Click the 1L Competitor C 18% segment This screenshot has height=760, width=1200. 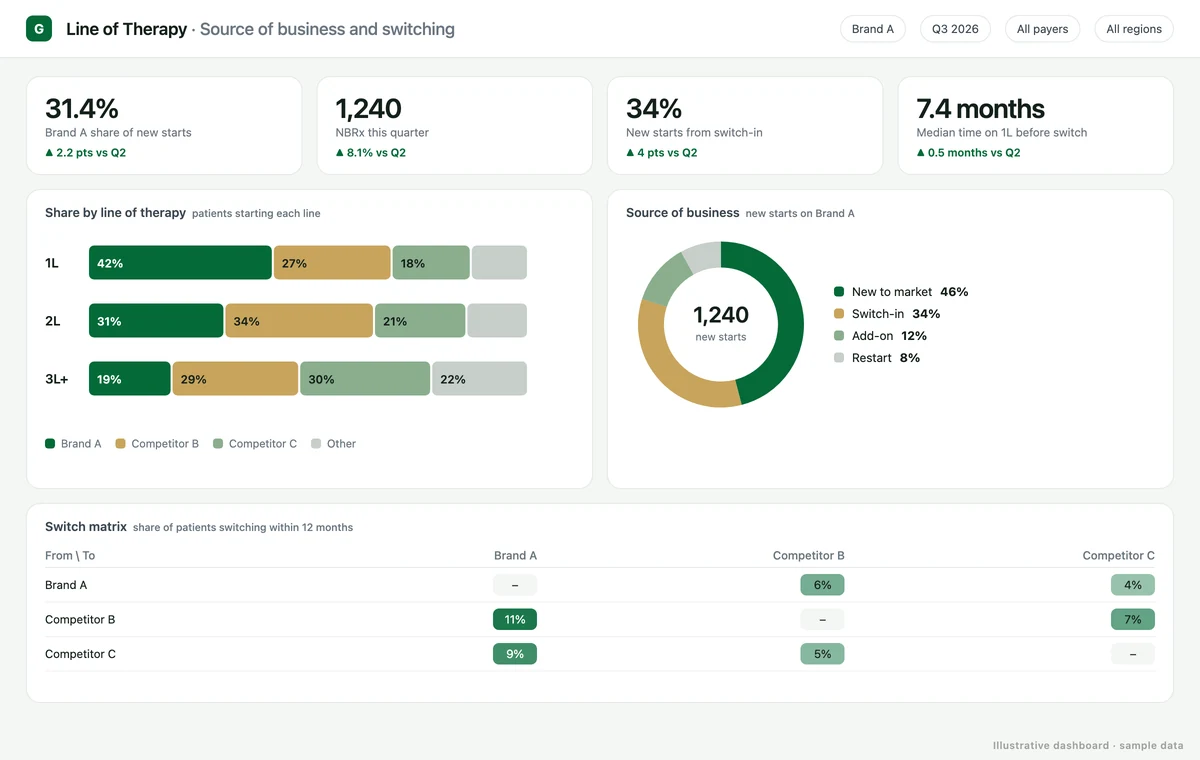pos(430,263)
